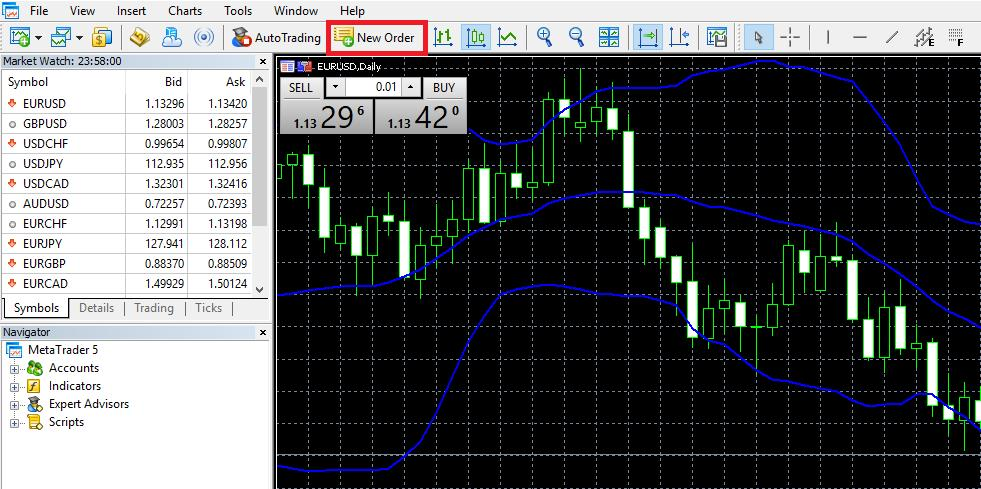The height and width of the screenshot is (489, 981).
Task: Open the New Chart dropdown arrow
Action: 38,38
